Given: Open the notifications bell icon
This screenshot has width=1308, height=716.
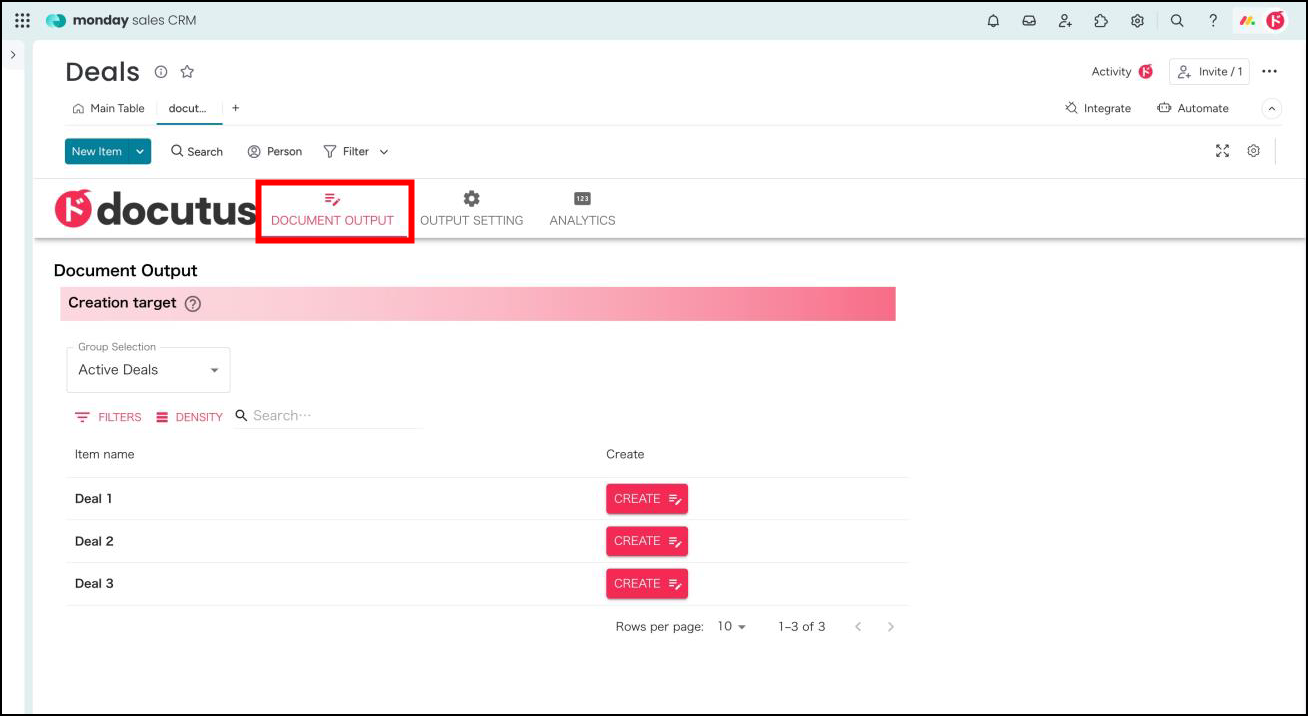Looking at the screenshot, I should [x=993, y=21].
